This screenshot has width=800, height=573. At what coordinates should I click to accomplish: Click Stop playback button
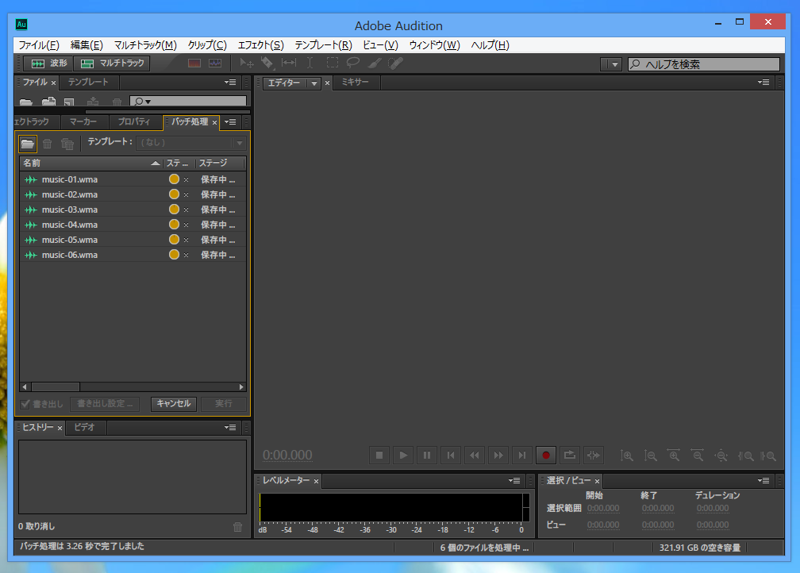pos(379,455)
